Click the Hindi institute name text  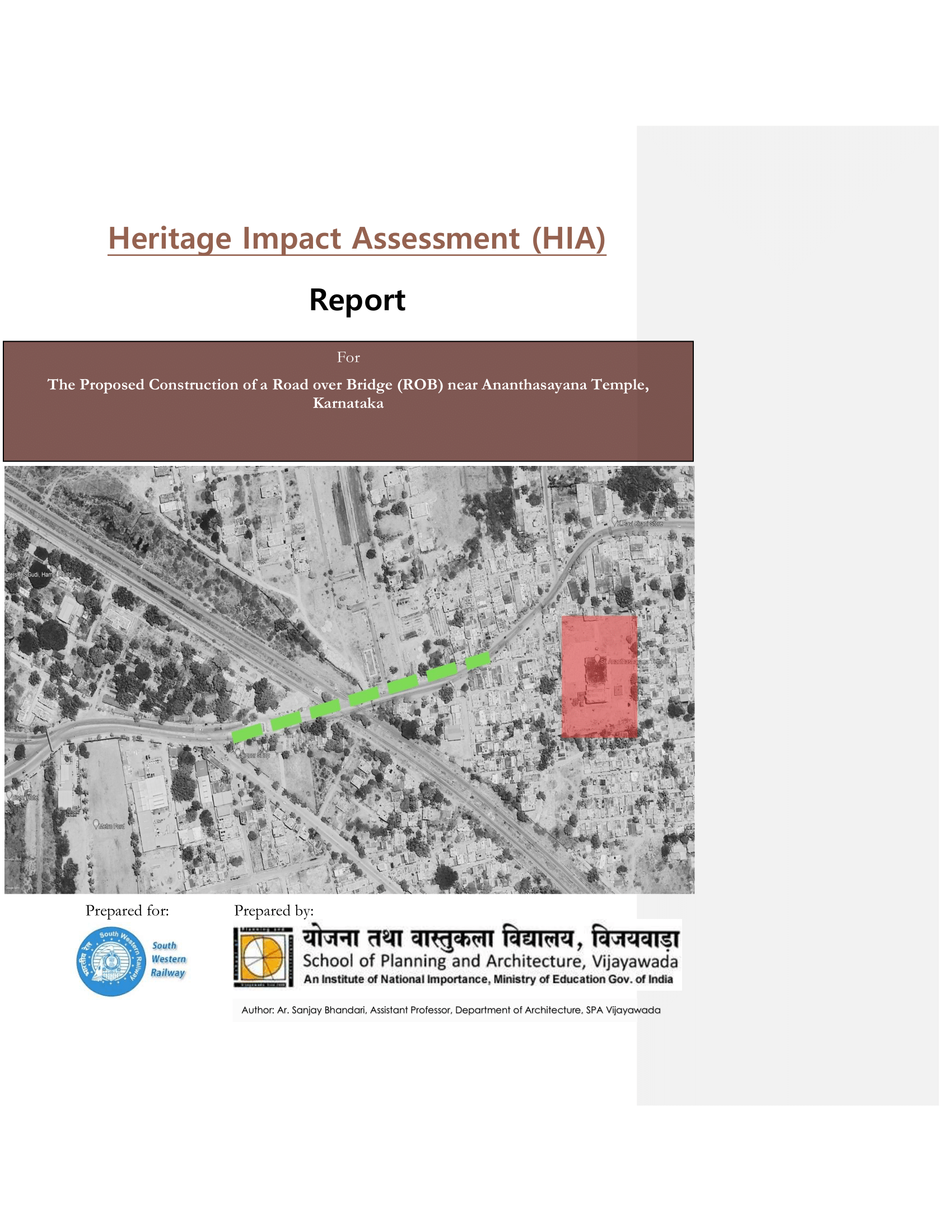490,938
